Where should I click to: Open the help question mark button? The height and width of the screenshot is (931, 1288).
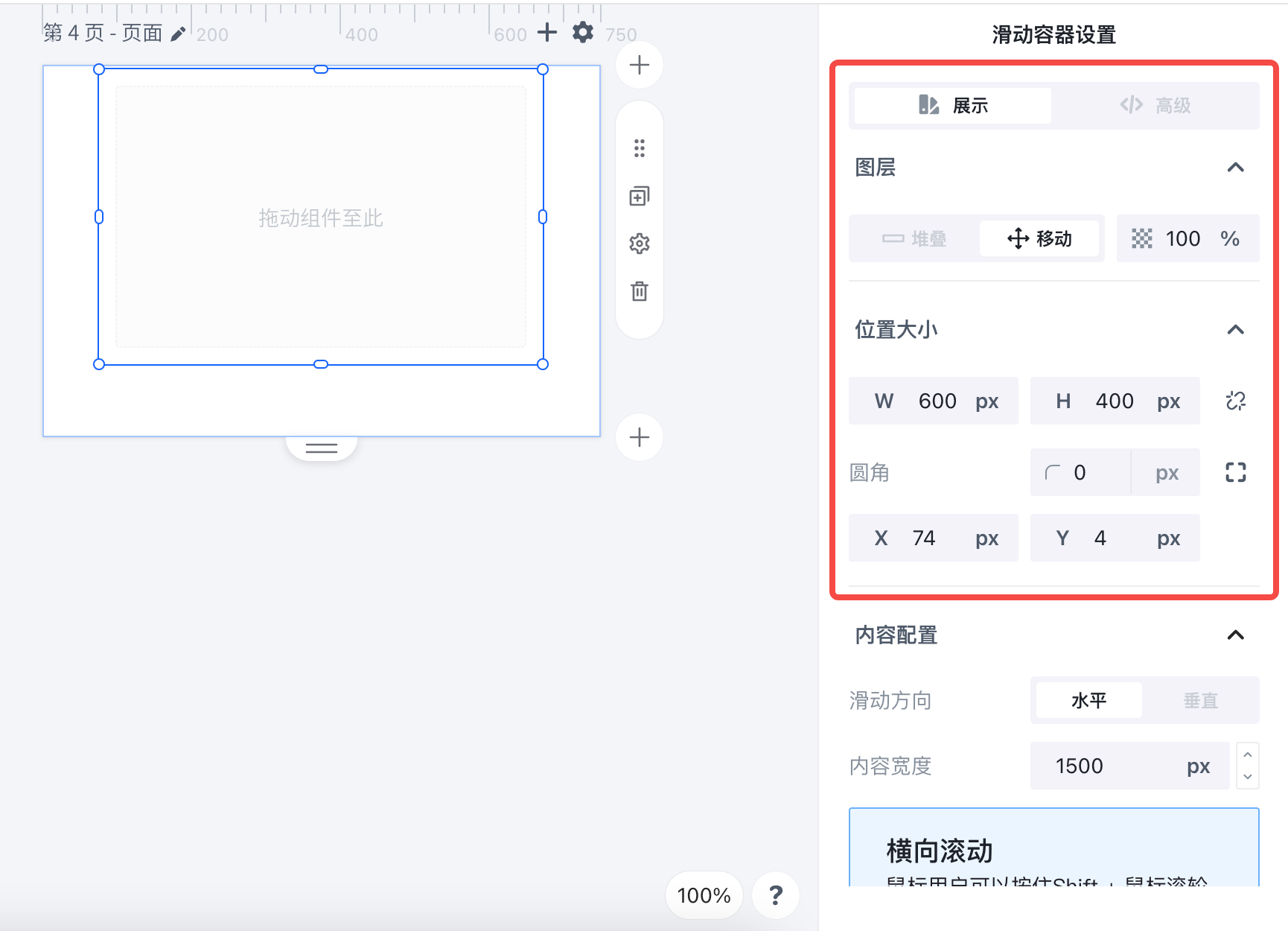pos(776,895)
